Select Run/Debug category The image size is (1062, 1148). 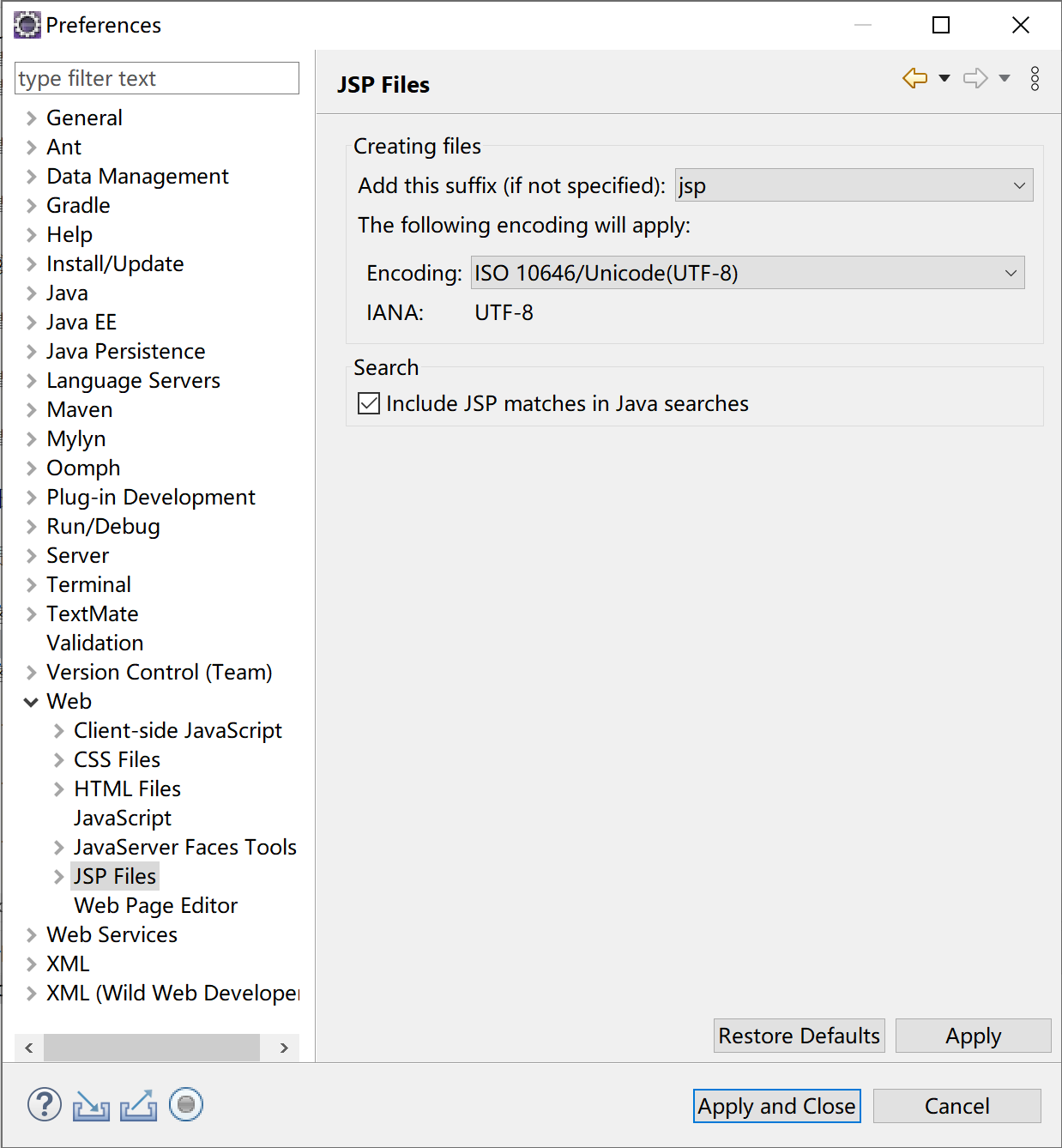coord(103,526)
